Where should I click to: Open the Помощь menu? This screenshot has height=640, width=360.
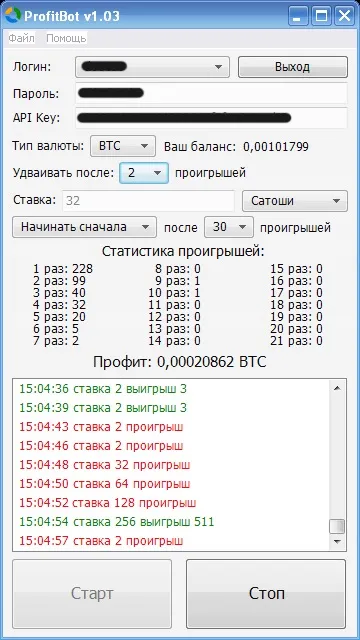(66, 38)
